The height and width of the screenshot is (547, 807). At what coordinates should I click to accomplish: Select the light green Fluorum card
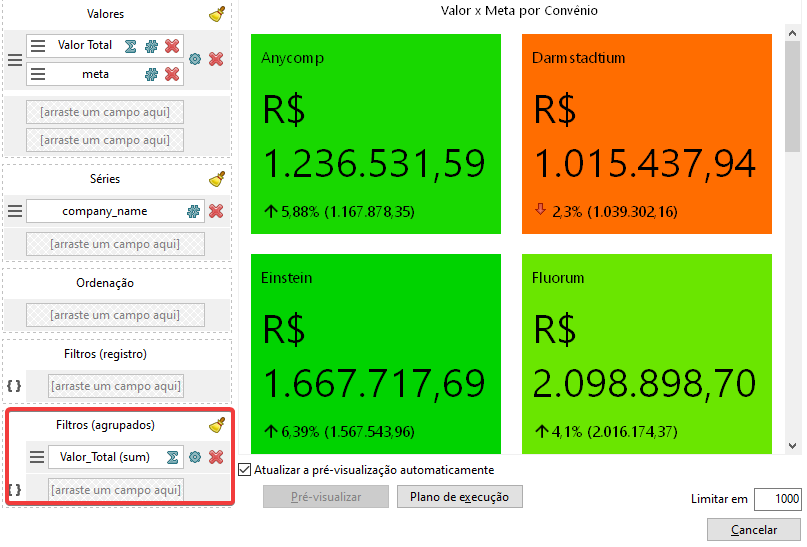click(x=647, y=354)
